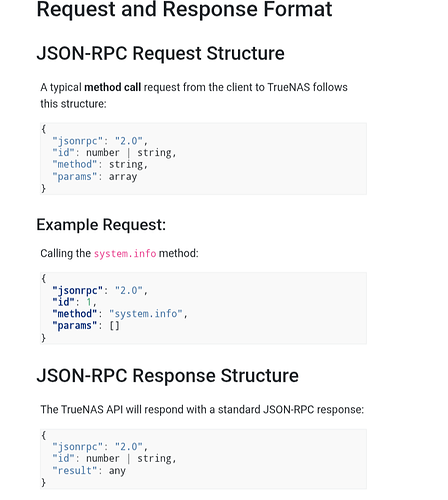The image size is (448, 500).
Task: Click the empty params brackets in example
Action: (114, 326)
